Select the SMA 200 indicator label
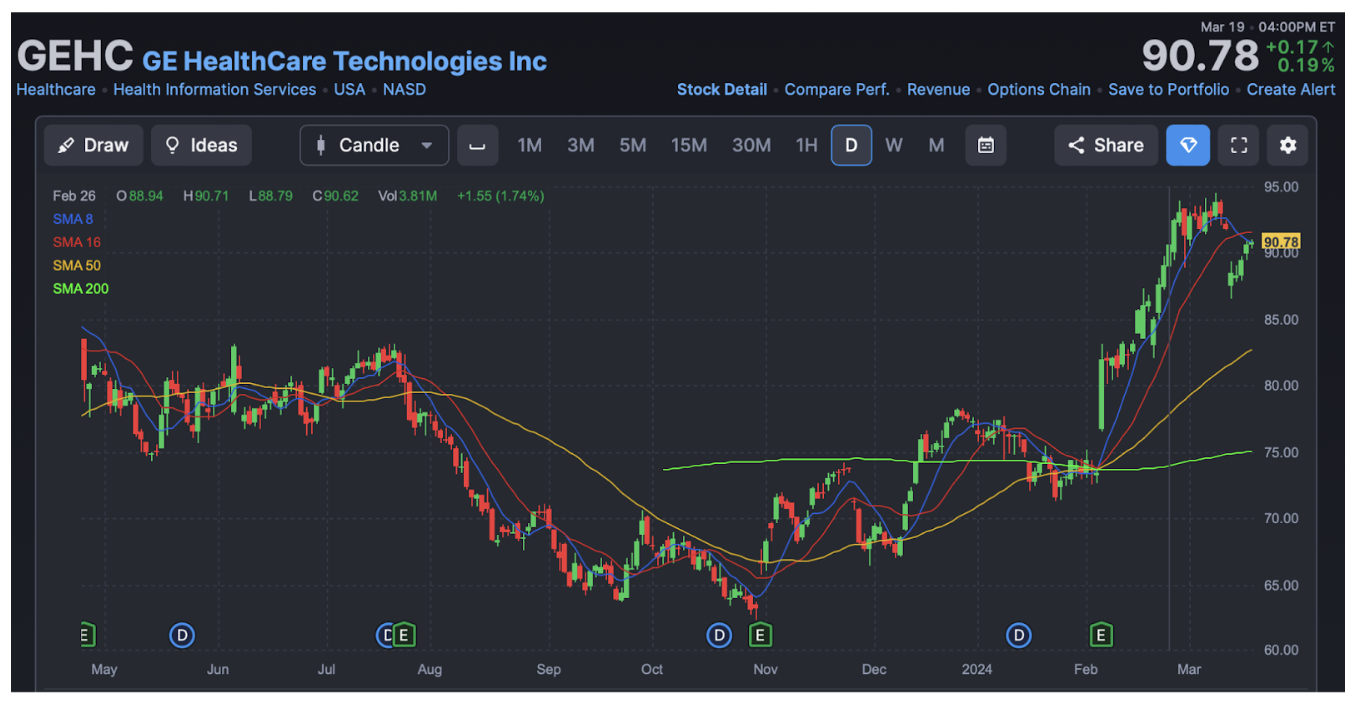 click(x=81, y=288)
